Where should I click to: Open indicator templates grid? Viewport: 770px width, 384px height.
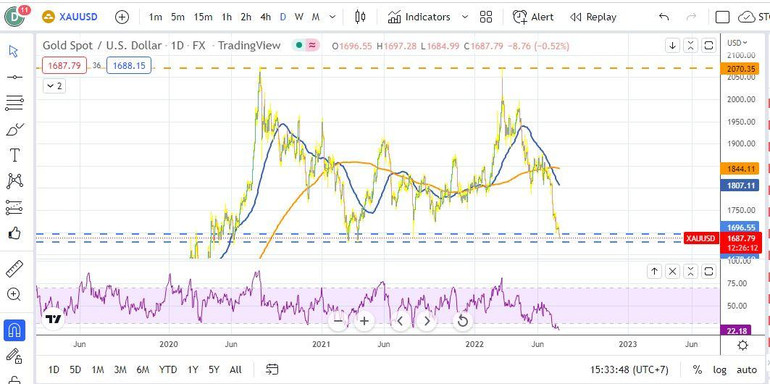click(486, 17)
